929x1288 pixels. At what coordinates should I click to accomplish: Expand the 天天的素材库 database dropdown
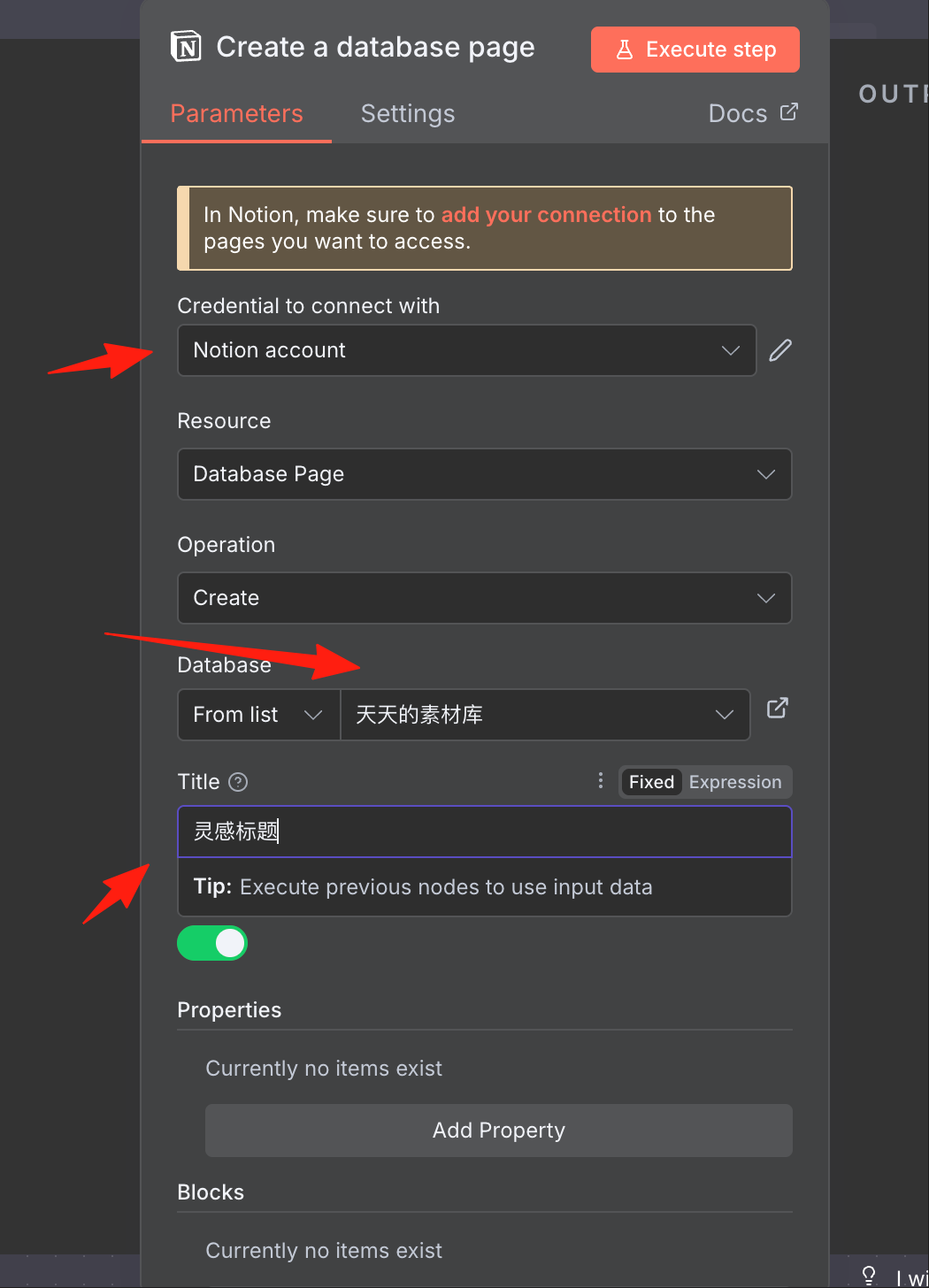pos(545,715)
